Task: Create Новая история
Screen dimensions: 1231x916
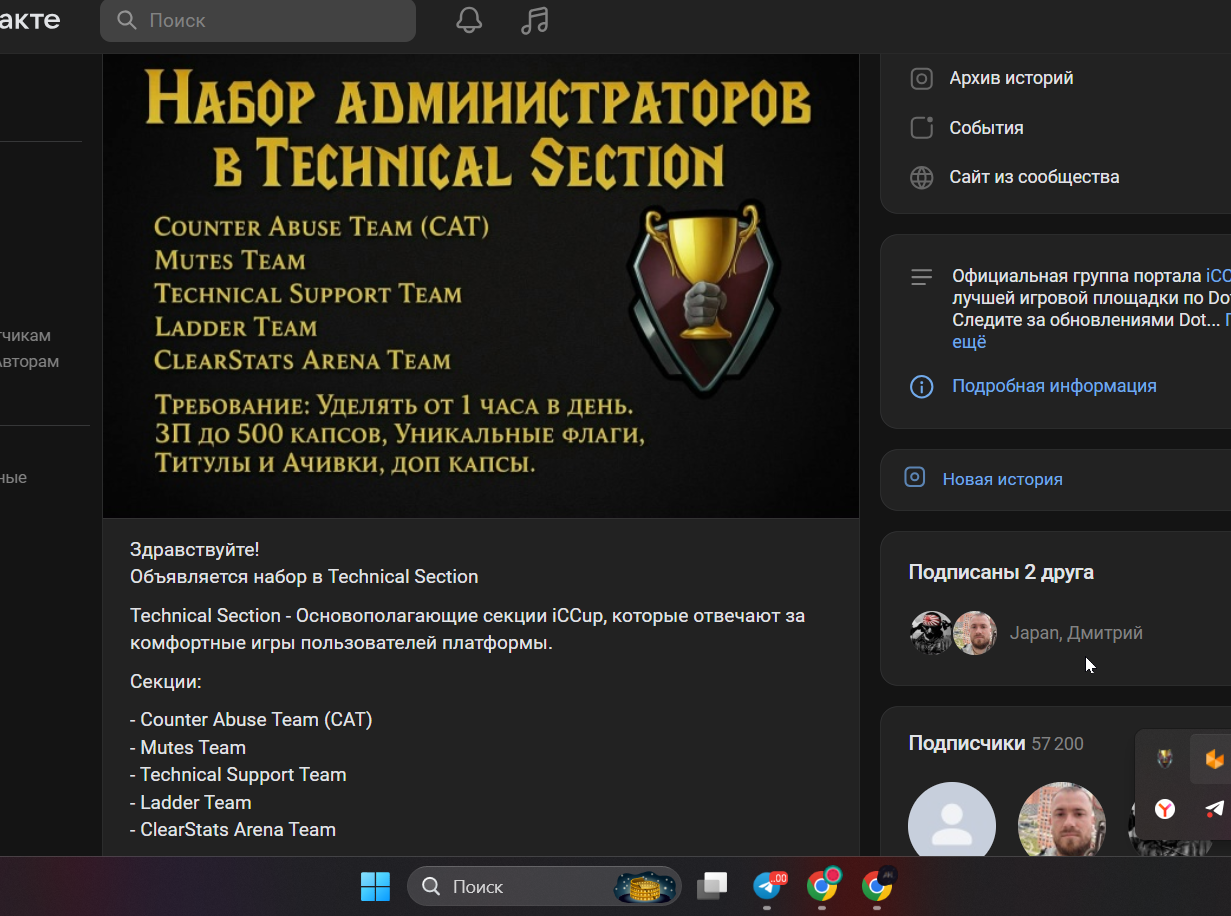Action: [1002, 479]
